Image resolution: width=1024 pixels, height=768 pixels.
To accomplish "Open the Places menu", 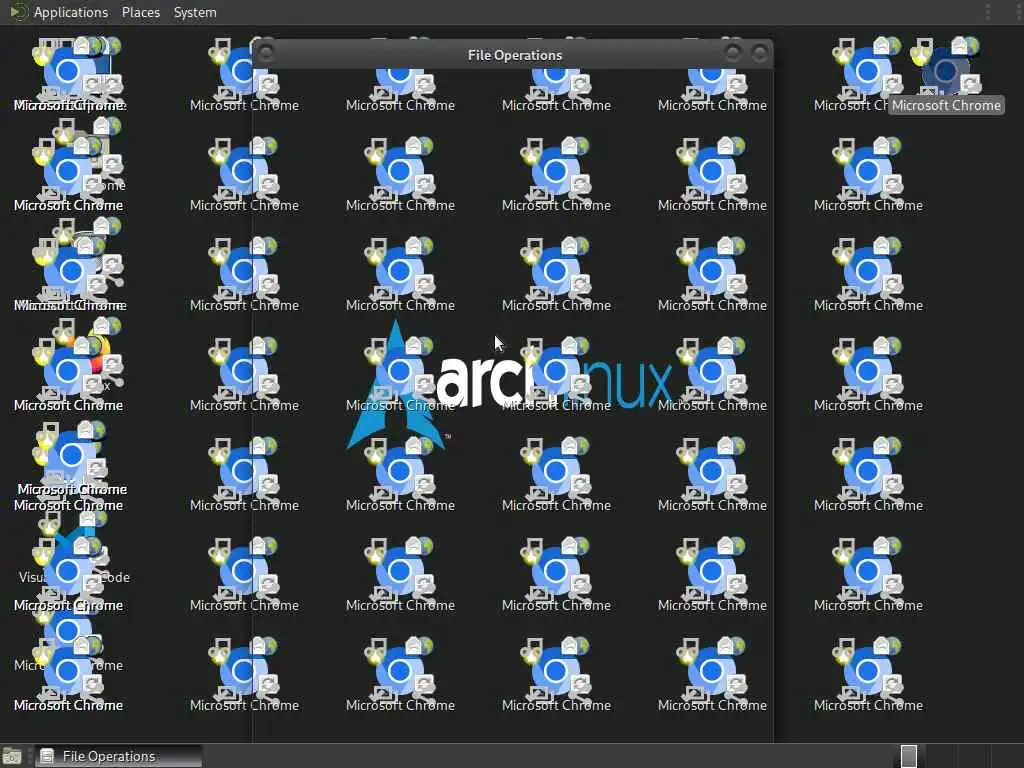I will coord(140,12).
